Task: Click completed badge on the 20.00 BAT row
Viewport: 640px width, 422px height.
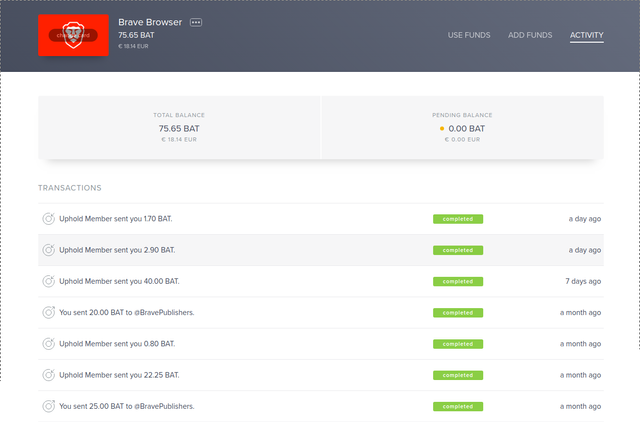Action: 458,313
